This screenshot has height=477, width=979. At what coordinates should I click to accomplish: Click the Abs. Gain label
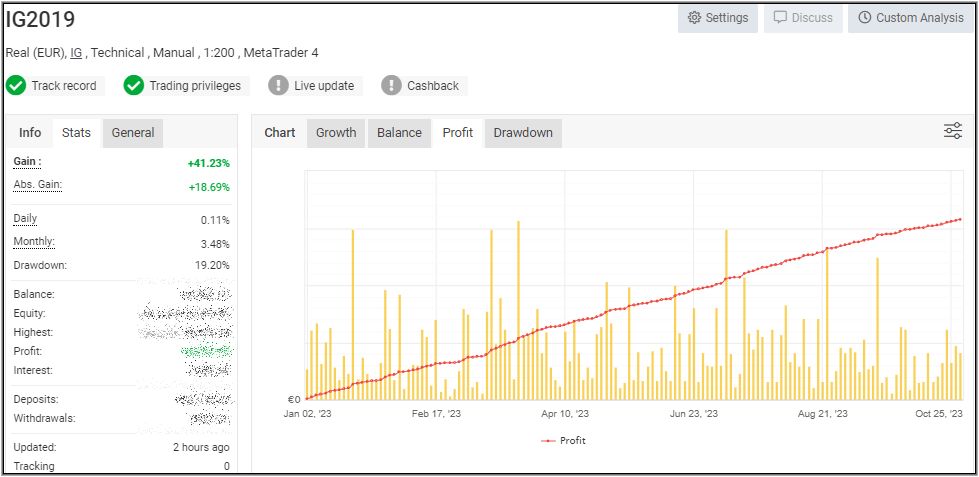pyautogui.click(x=37, y=186)
